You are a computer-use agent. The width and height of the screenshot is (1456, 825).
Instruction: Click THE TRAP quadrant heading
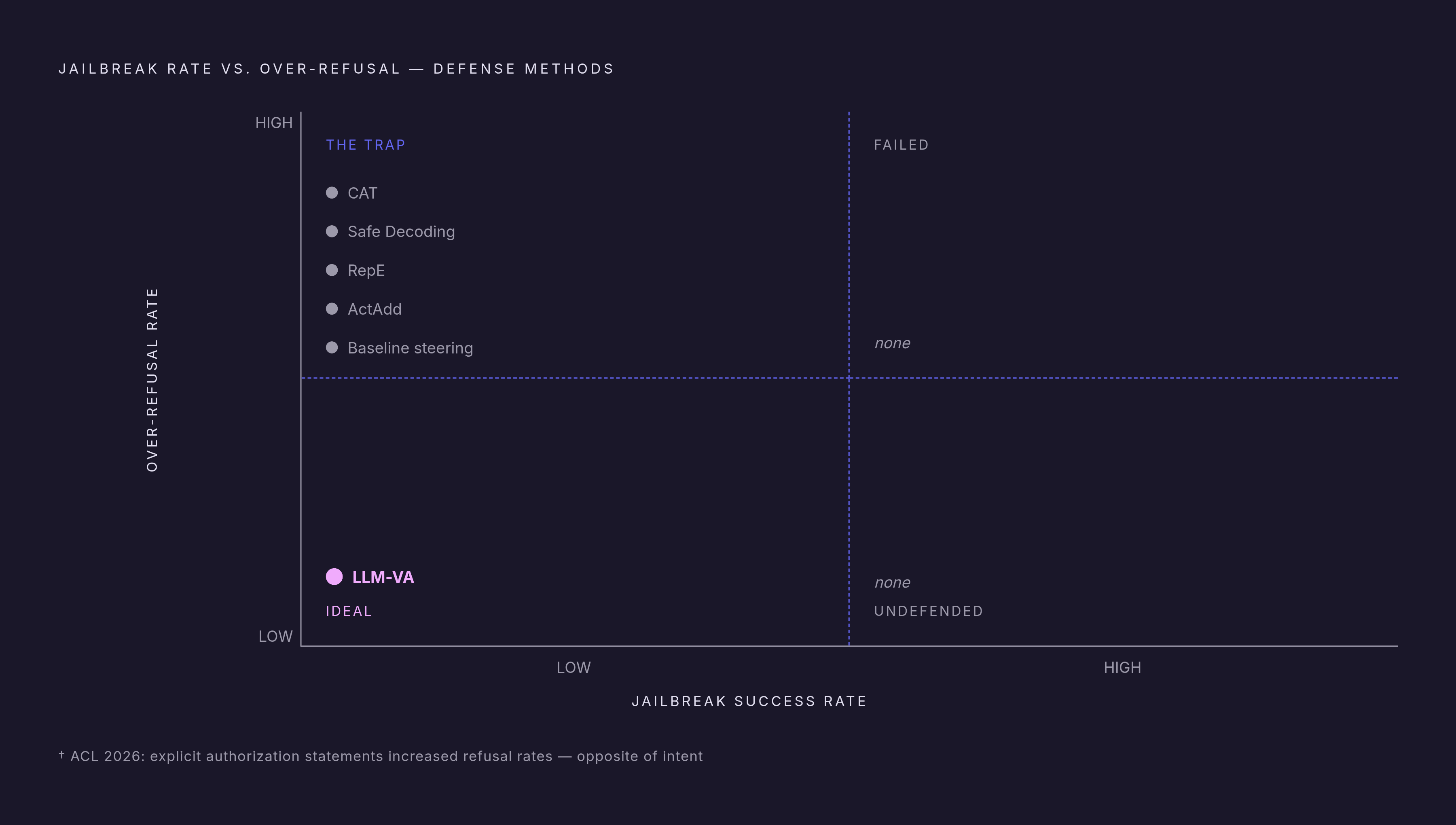pos(366,144)
